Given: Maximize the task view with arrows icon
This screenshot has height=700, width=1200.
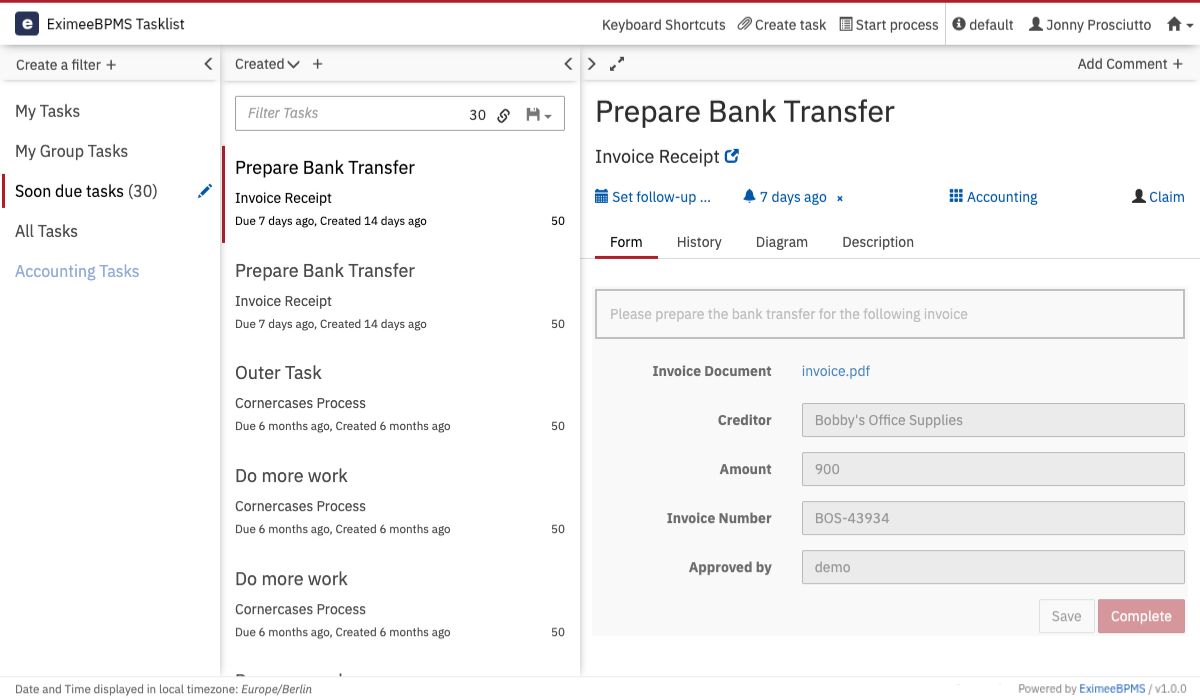Looking at the screenshot, I should tap(617, 64).
